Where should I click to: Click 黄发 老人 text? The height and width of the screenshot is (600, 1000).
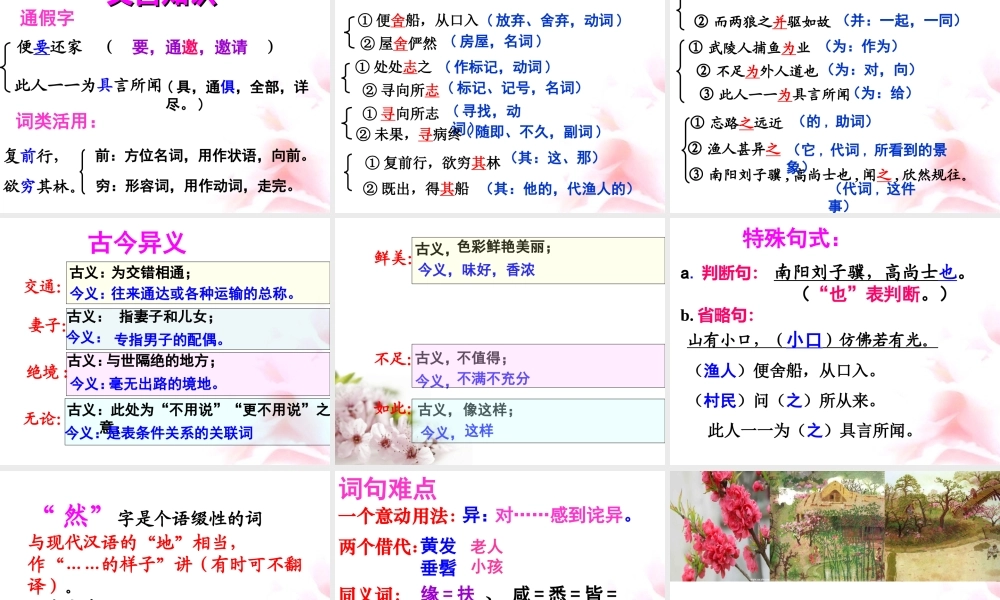tap(461, 546)
